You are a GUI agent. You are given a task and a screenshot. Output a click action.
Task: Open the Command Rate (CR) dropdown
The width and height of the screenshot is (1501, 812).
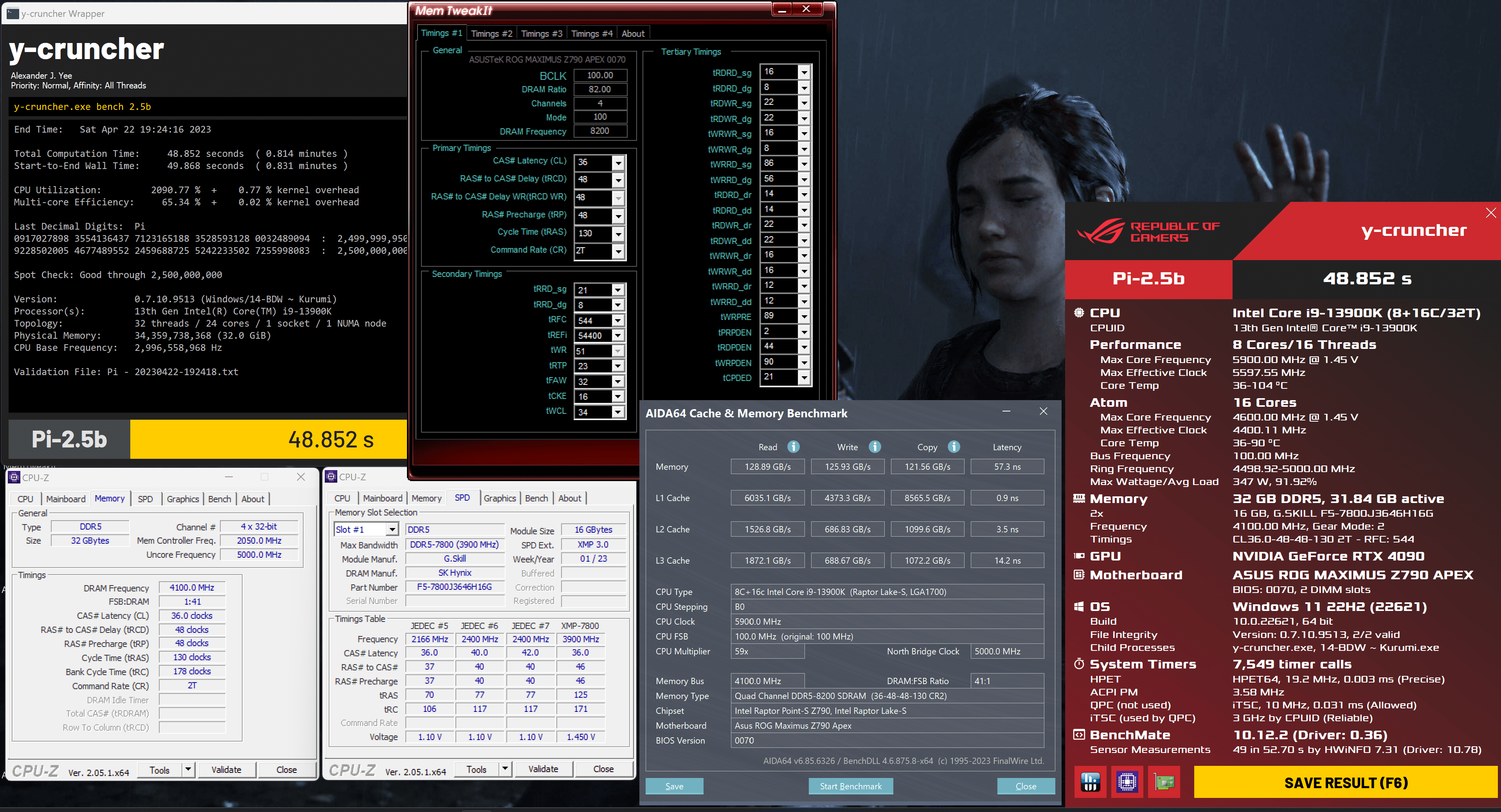pyautogui.click(x=618, y=251)
